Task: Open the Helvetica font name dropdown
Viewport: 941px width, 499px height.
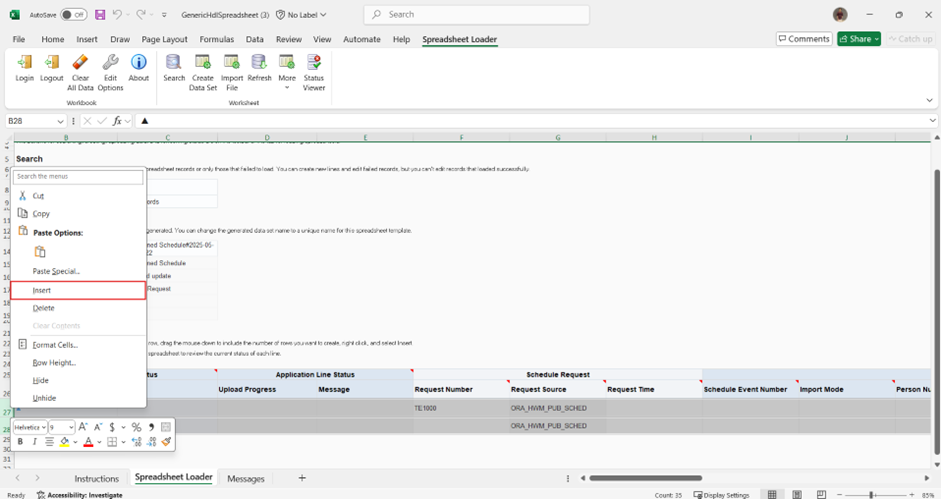Action: point(43,427)
